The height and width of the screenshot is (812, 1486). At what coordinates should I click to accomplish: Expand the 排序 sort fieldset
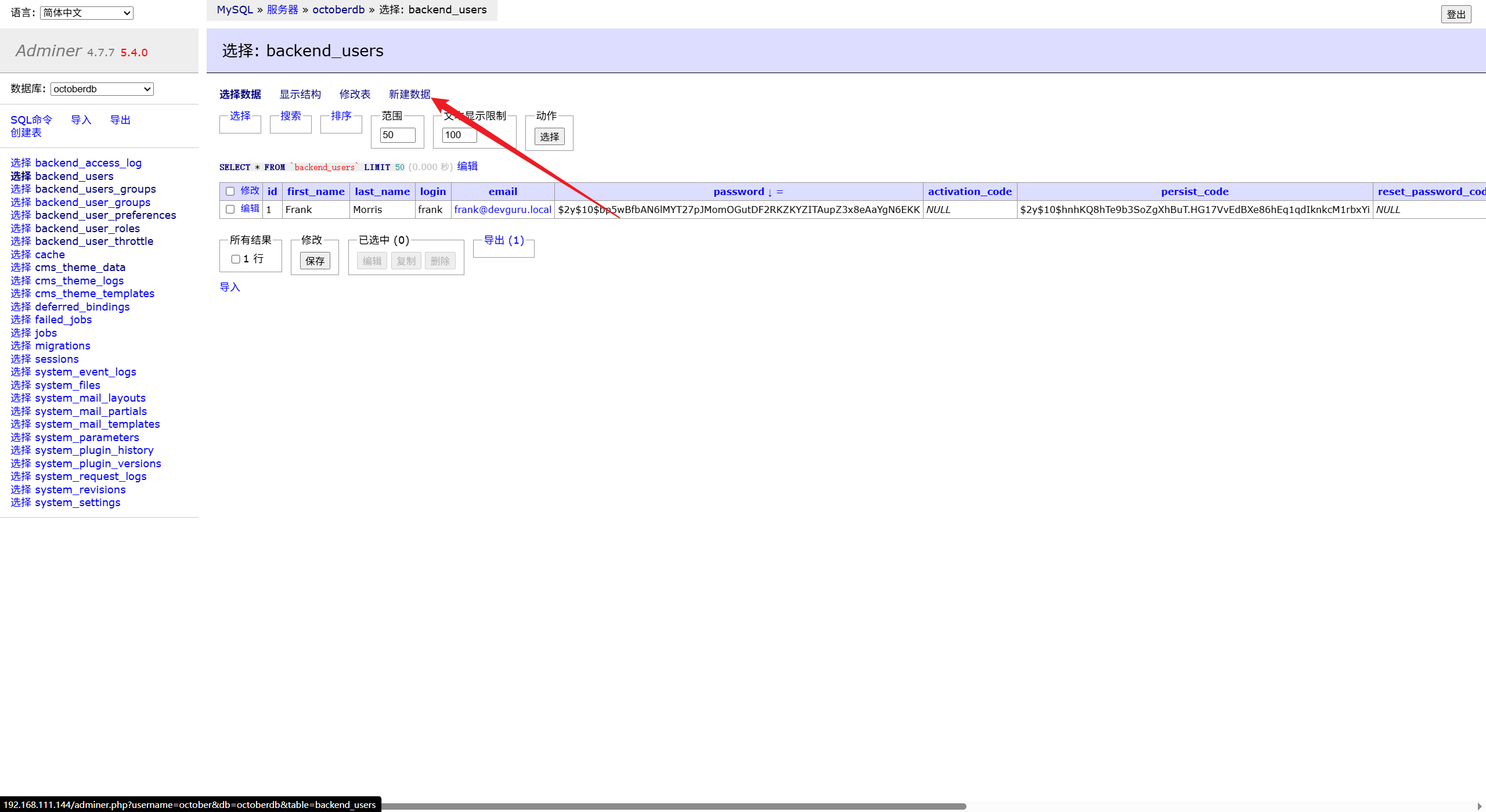(341, 116)
